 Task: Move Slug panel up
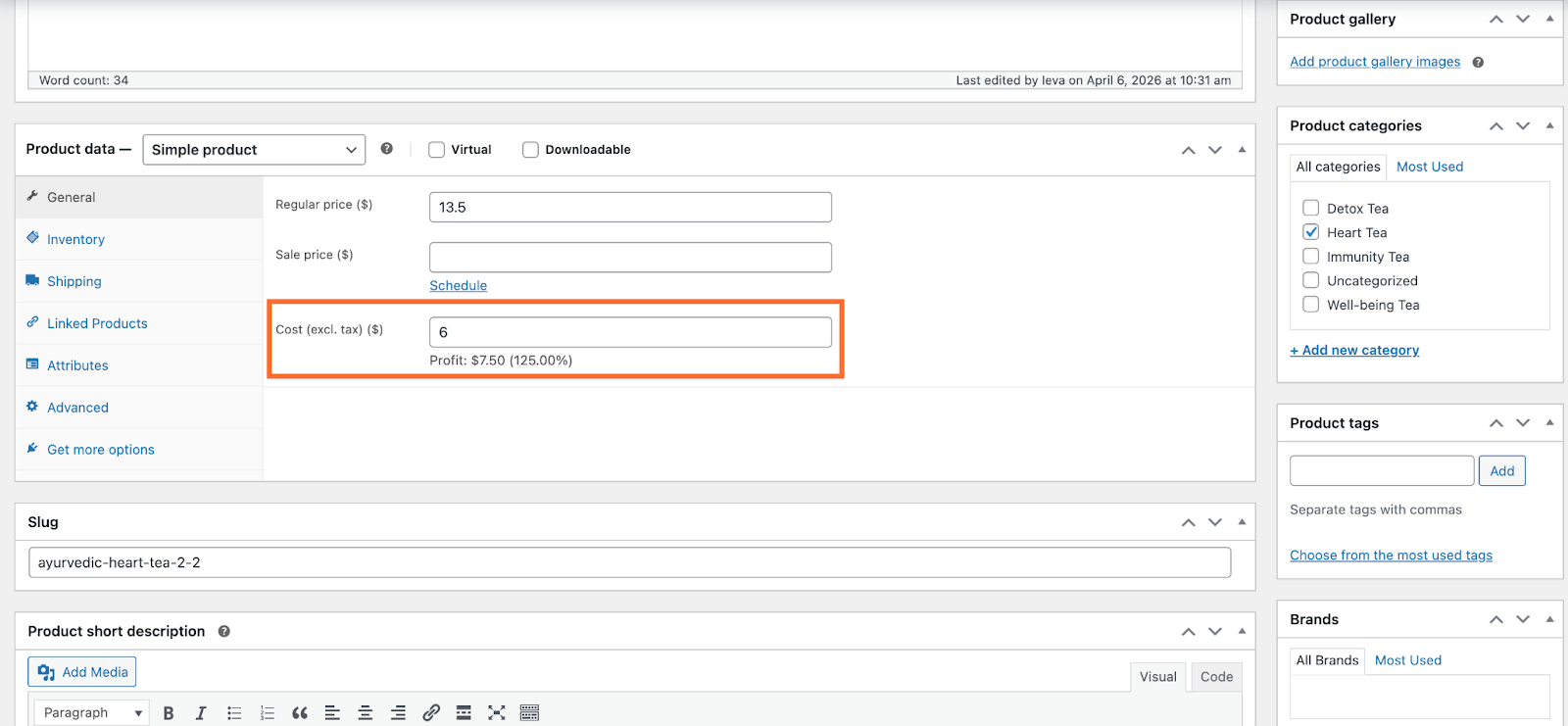[1188, 522]
